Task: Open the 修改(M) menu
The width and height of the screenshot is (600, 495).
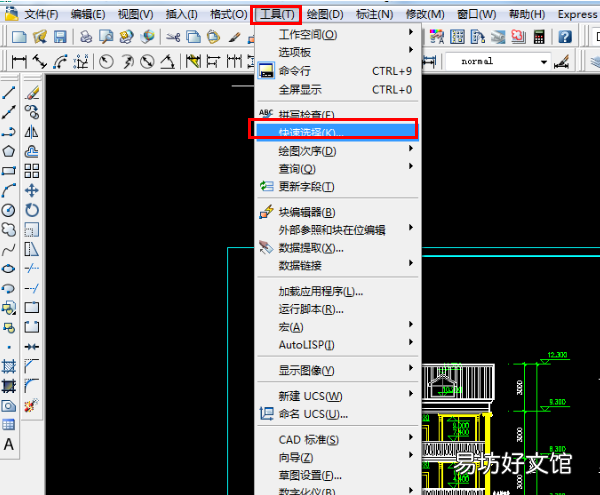Action: point(425,15)
